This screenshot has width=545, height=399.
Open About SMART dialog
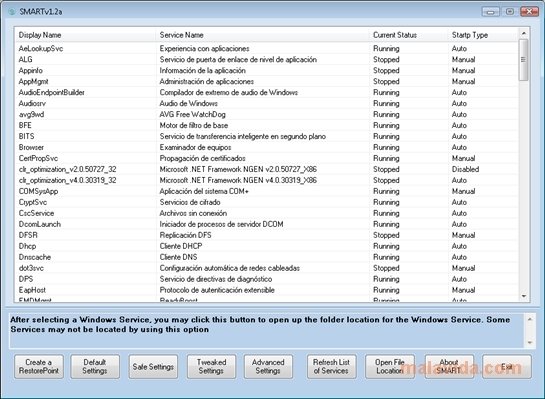pyautogui.click(x=449, y=366)
